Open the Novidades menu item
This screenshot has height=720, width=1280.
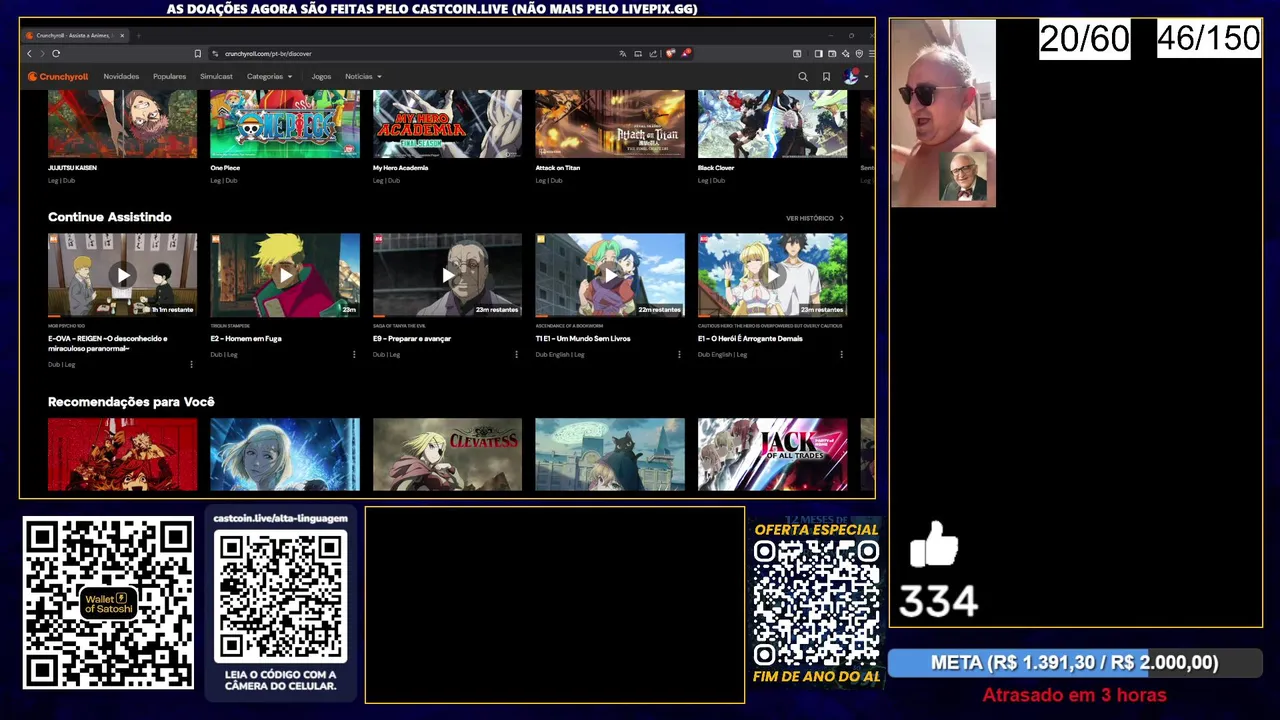[x=121, y=76]
